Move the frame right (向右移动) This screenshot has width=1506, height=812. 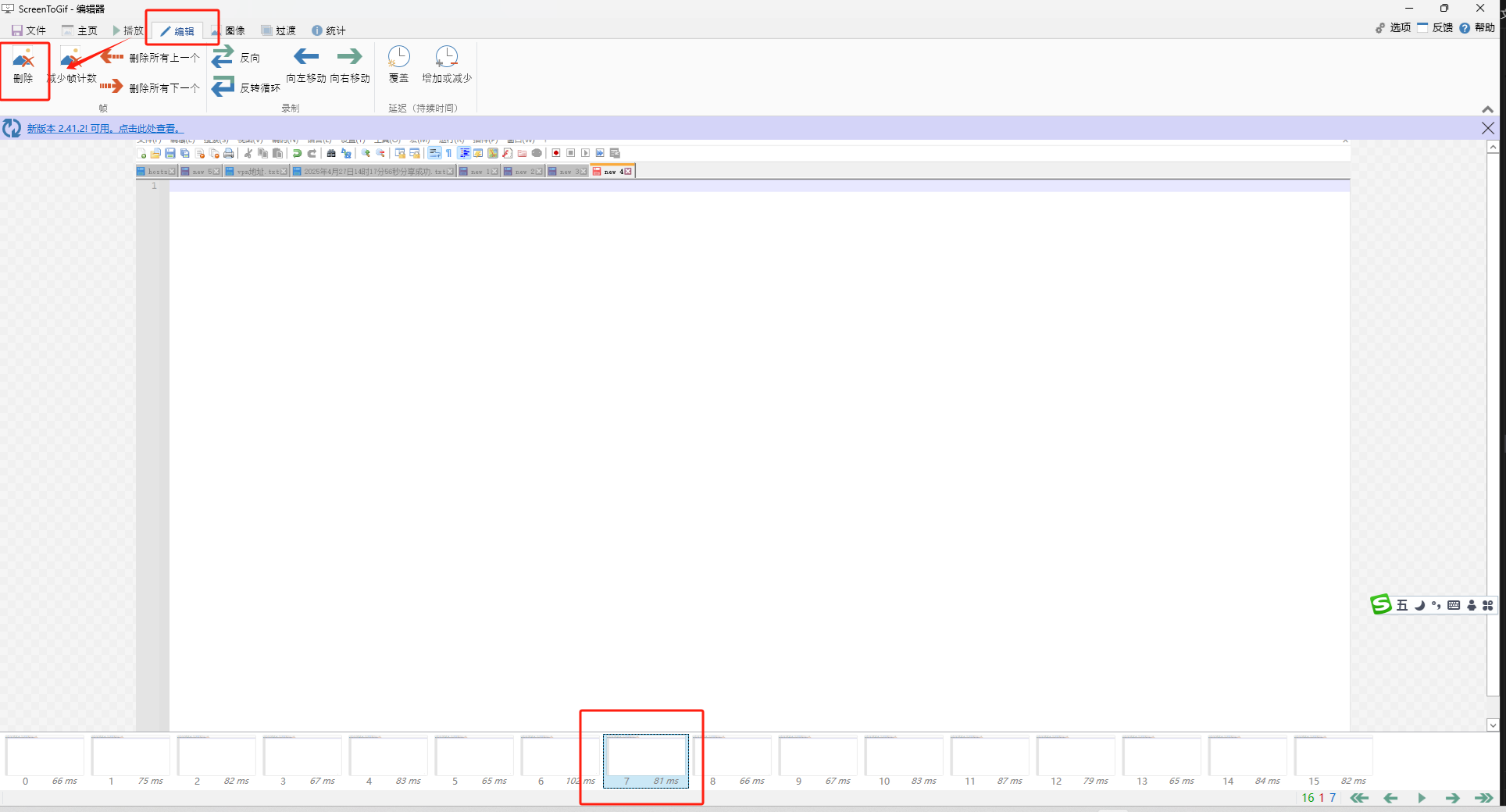point(349,66)
